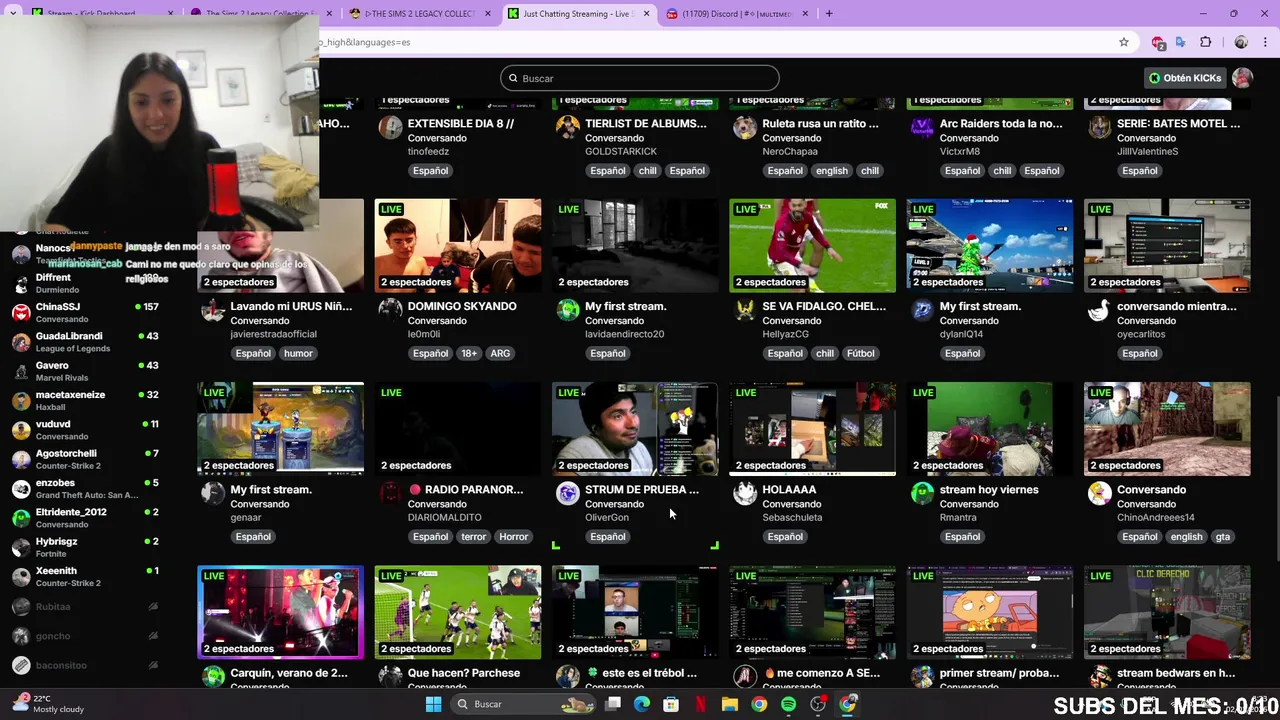Open GuadaLibrandi in followed channels sidebar
This screenshot has height=720, width=1280.
[x=86, y=342]
